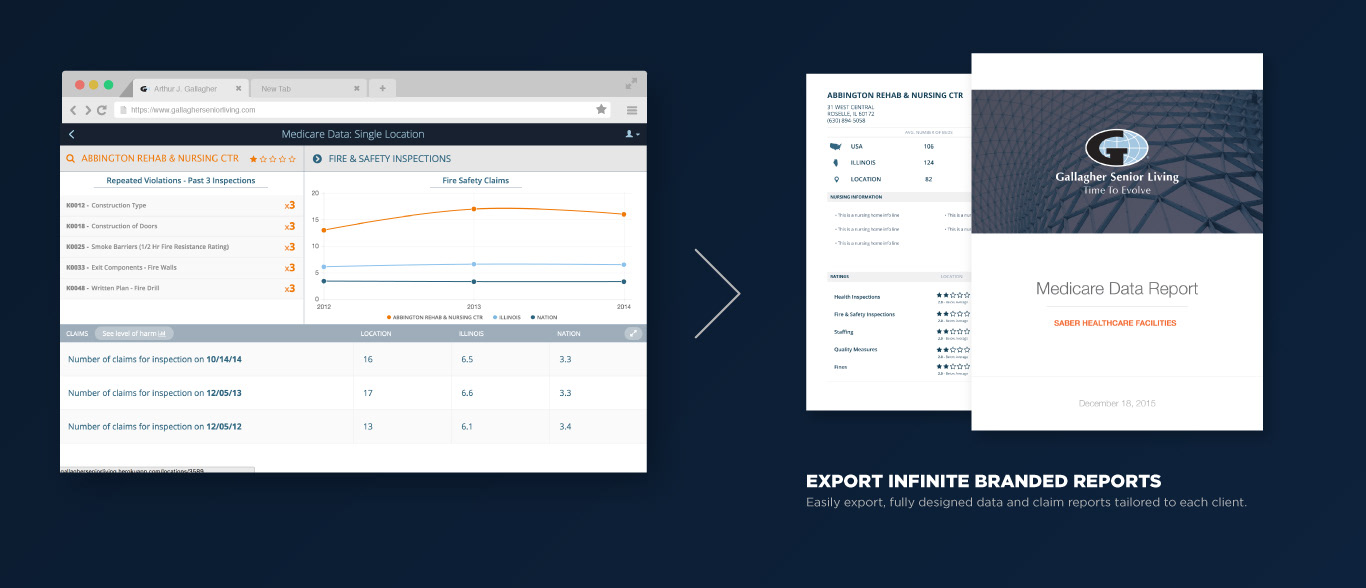The image size is (1366, 588).
Task: Expand the Fire & Safety Inspections section arrow
Action: coord(317,158)
